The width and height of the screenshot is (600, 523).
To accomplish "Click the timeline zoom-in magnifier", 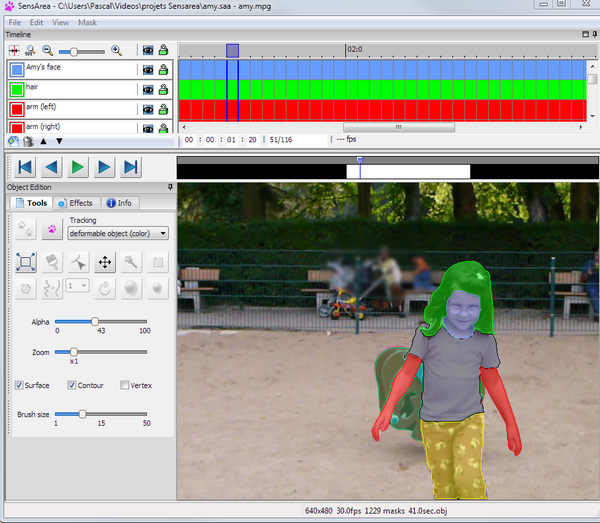I will pyautogui.click(x=116, y=50).
